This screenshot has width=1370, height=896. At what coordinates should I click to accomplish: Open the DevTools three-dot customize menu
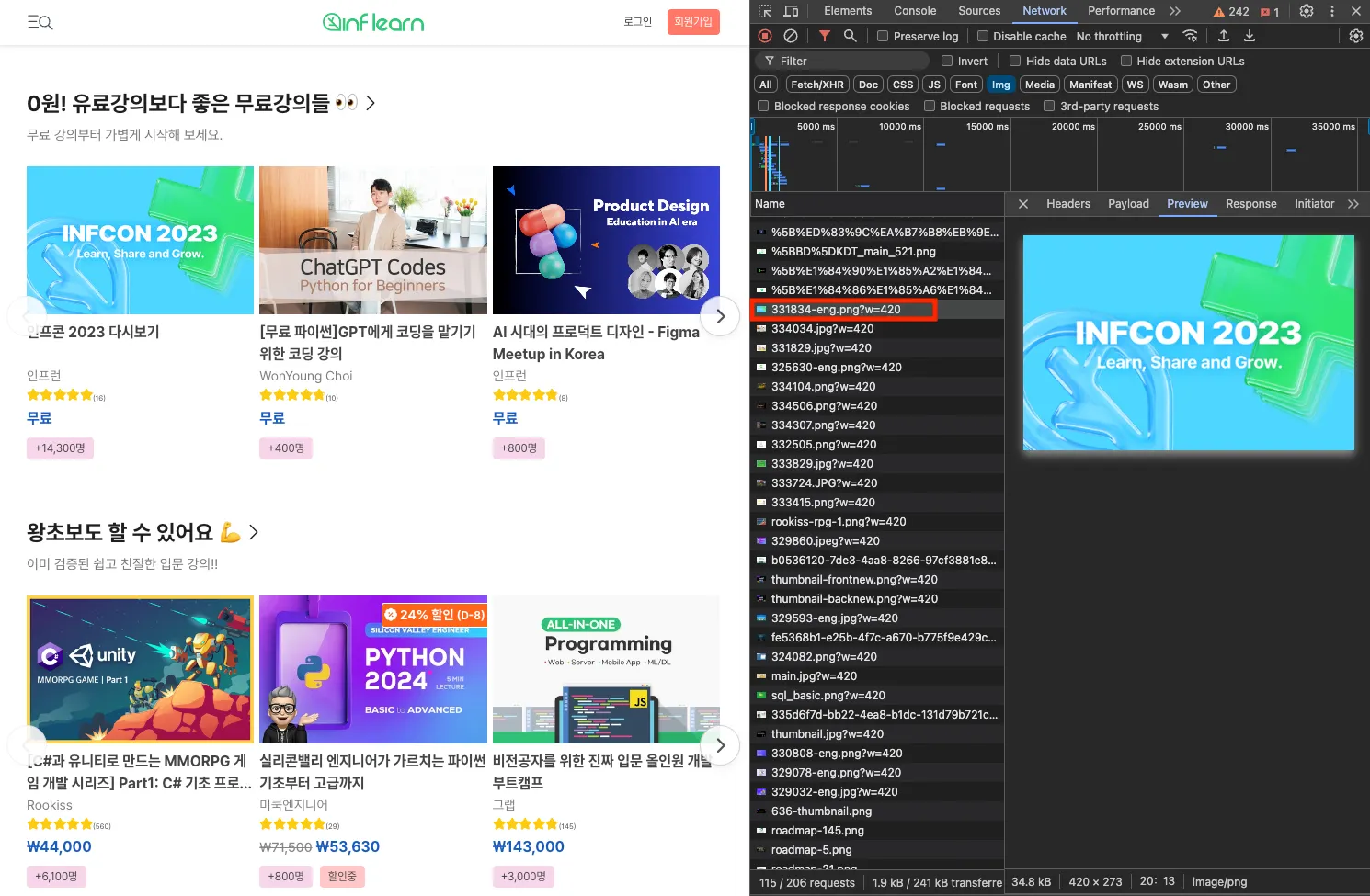click(x=1332, y=11)
